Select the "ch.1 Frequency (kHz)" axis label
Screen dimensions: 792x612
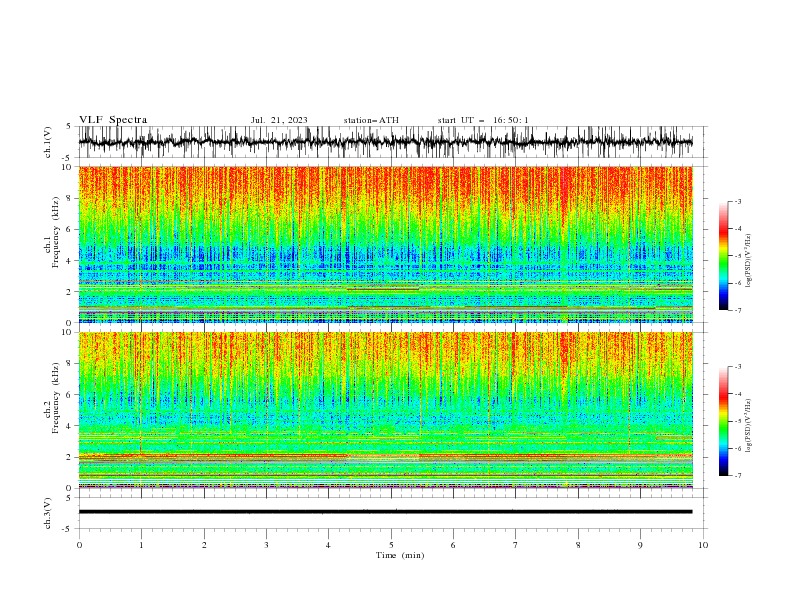[x=52, y=231]
